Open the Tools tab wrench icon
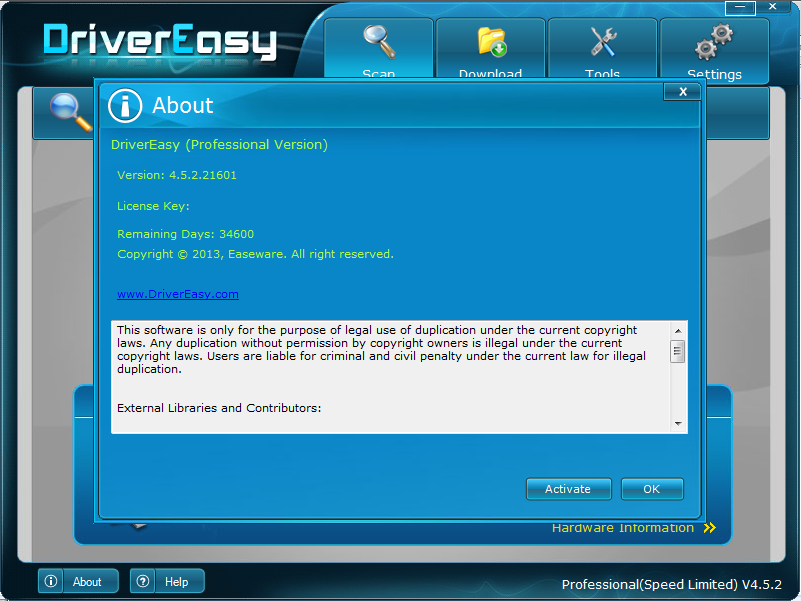Viewport: 801px width, 601px height. 603,41
